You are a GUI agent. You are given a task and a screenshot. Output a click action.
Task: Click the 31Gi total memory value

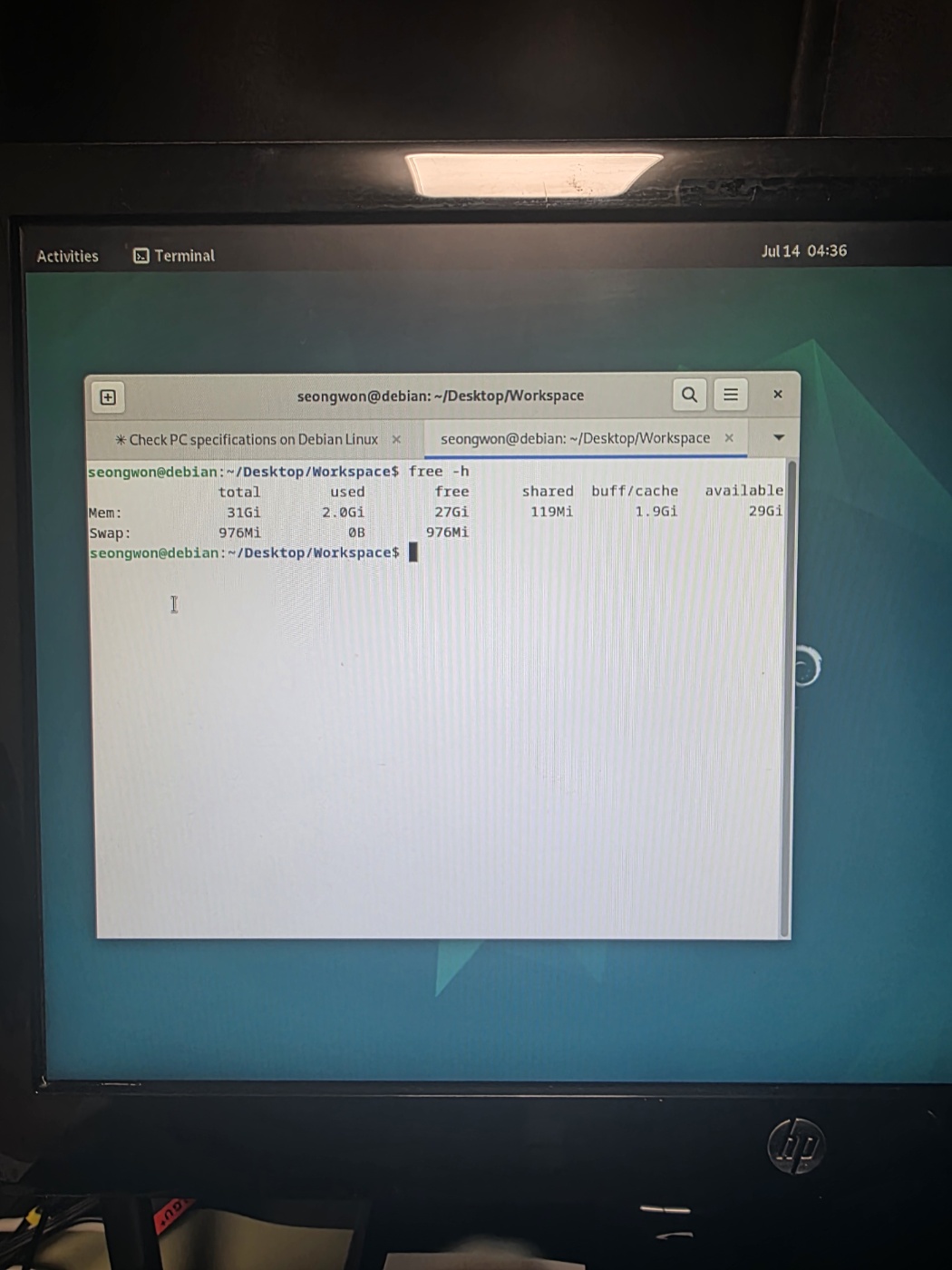[244, 513]
